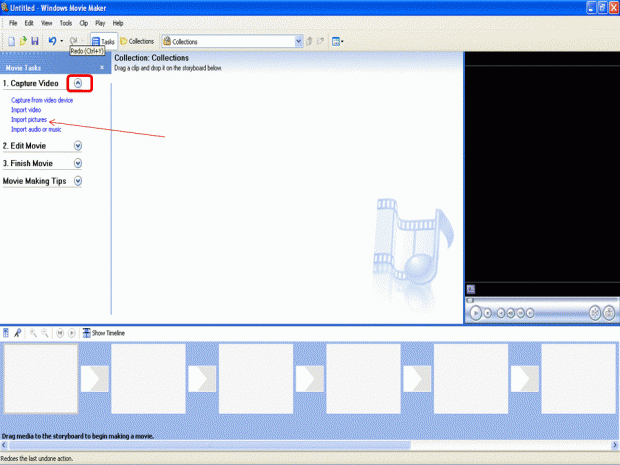Click the Play Storyboard icon
Screen dimensions: 620x465
(72, 333)
